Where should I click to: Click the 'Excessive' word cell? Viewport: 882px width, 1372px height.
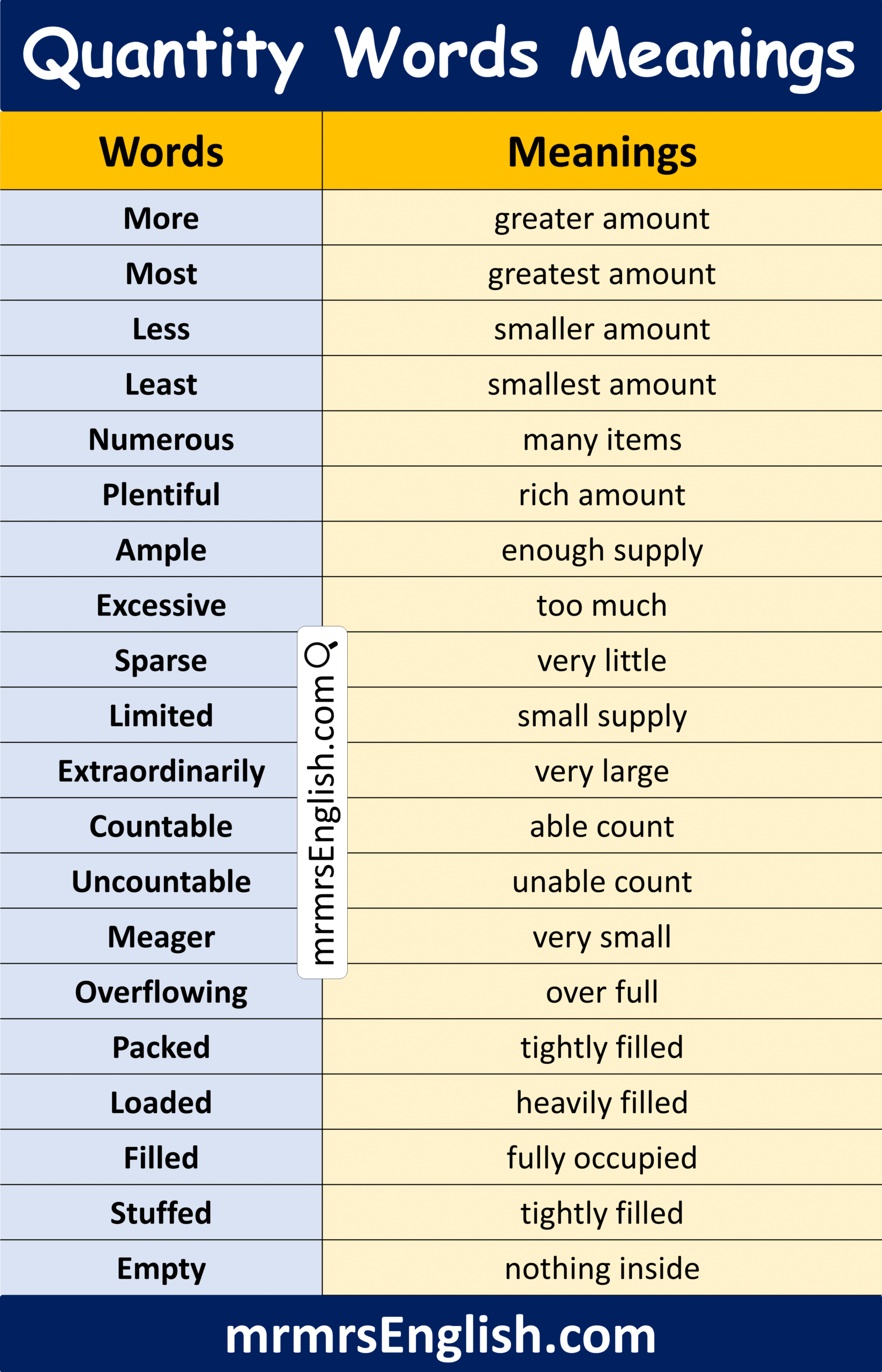point(161,606)
